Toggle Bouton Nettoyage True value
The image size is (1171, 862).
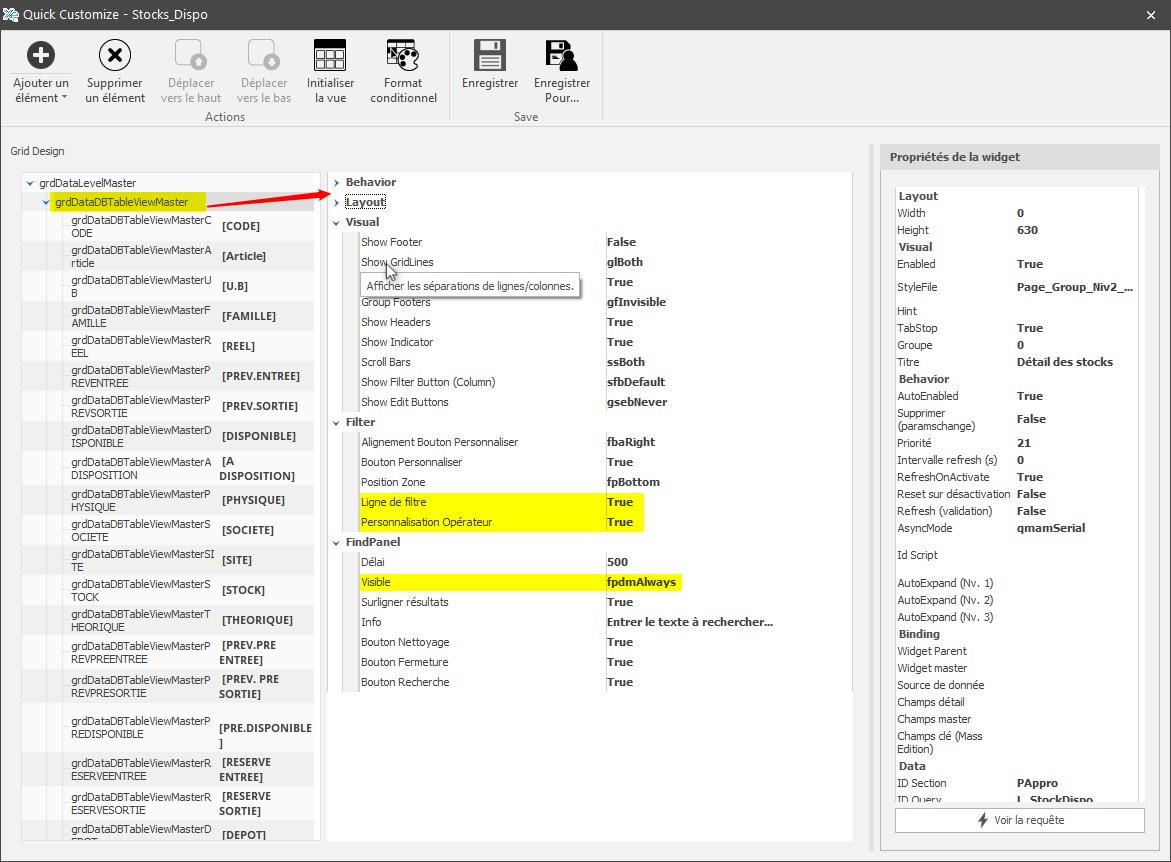tap(620, 642)
